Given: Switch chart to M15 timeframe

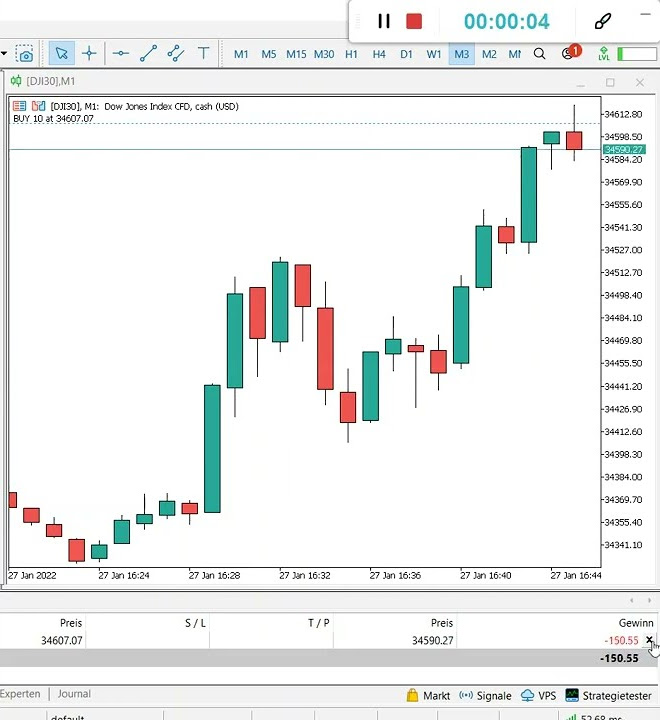Looking at the screenshot, I should pos(296,54).
